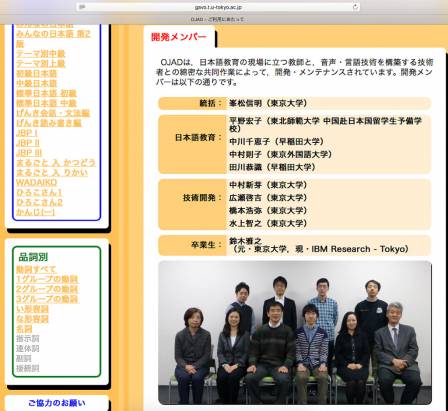This screenshot has width=448, height=411.
Task: Open the かんじ(一) link
Action: coord(36,212)
